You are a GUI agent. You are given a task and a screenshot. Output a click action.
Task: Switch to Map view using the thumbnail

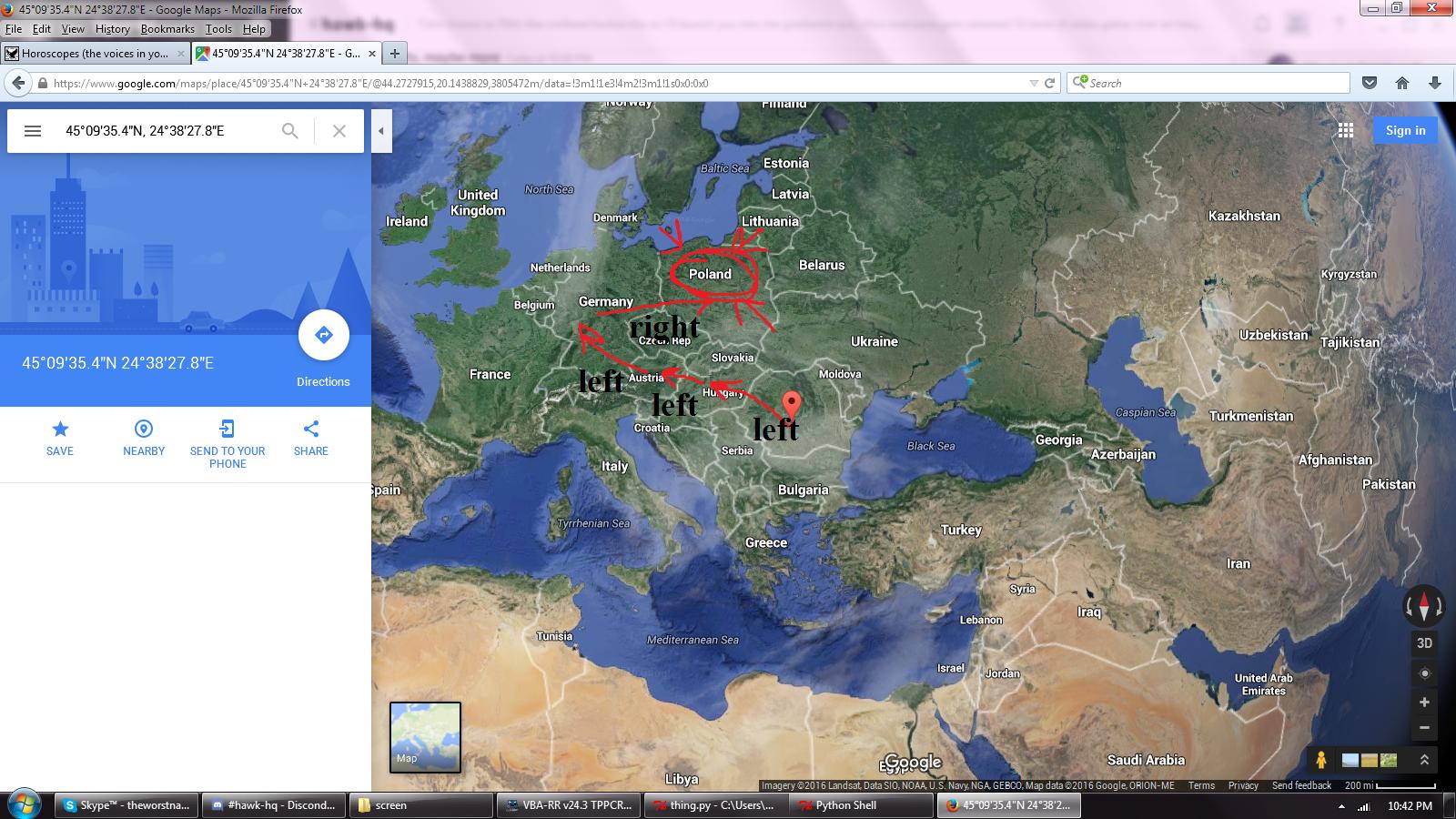[x=425, y=737]
